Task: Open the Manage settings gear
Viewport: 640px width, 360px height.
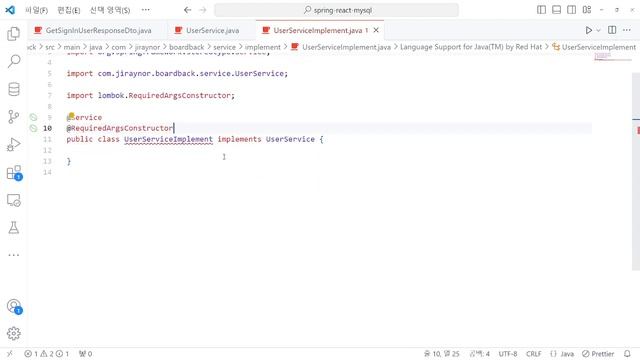Action: [13, 333]
